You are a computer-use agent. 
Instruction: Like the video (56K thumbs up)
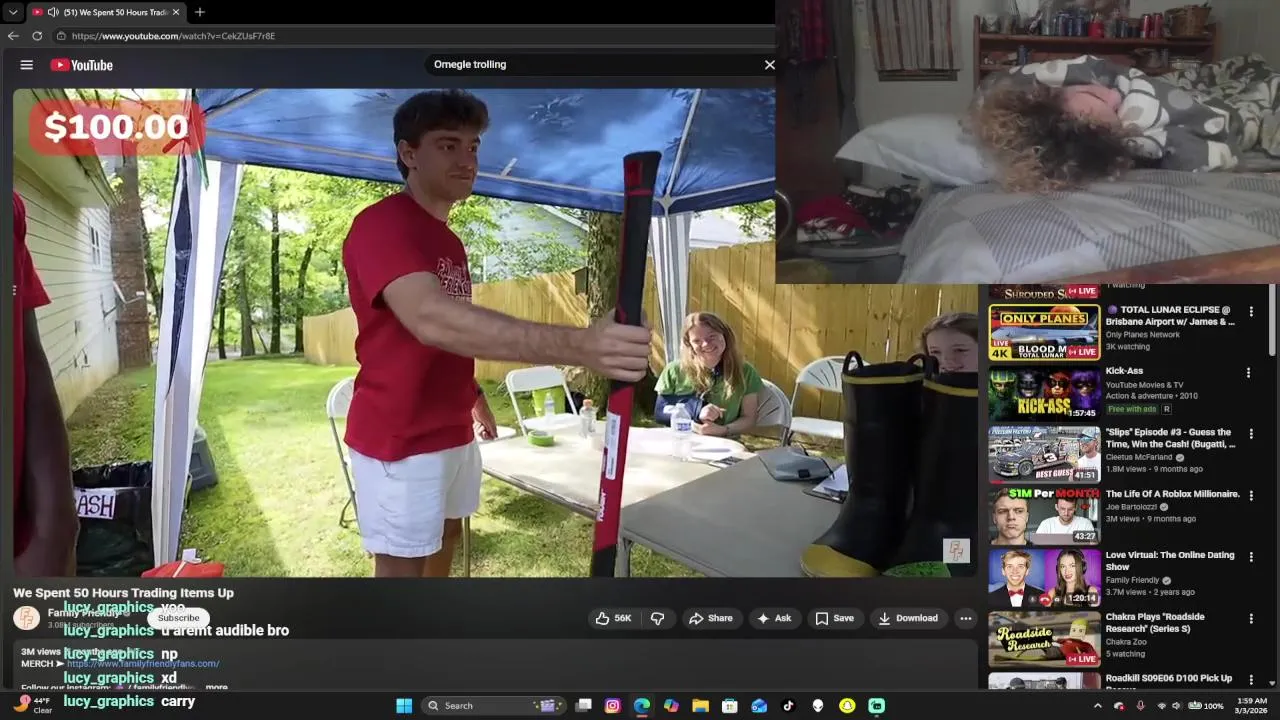[614, 618]
